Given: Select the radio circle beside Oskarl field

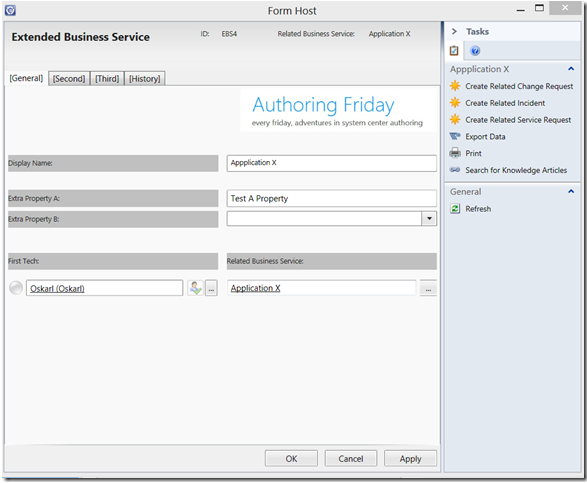Looking at the screenshot, I should [x=16, y=288].
